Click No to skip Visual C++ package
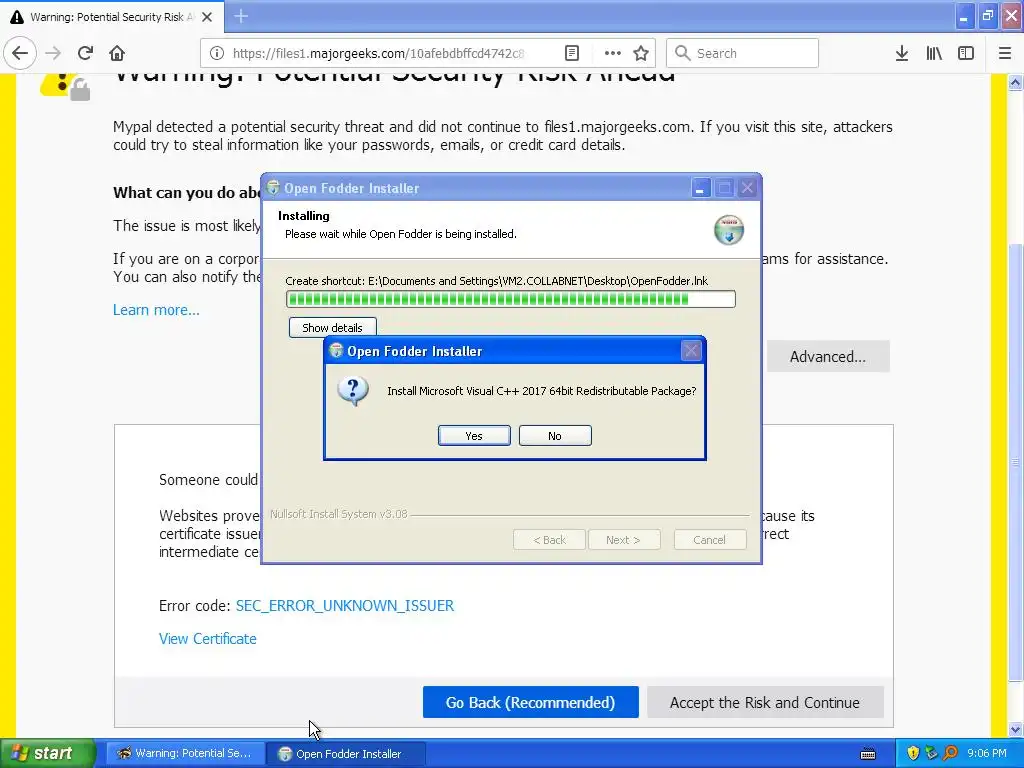 (x=555, y=436)
